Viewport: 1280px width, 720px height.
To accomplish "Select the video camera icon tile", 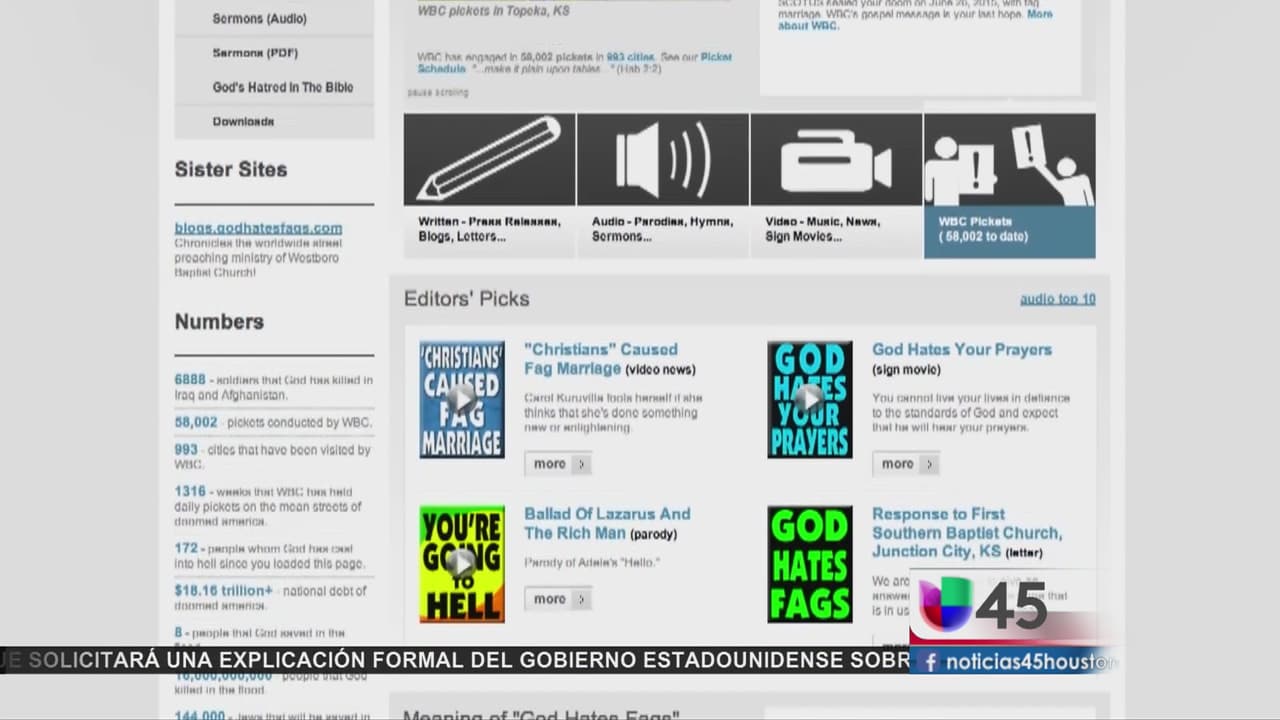I will click(835, 159).
